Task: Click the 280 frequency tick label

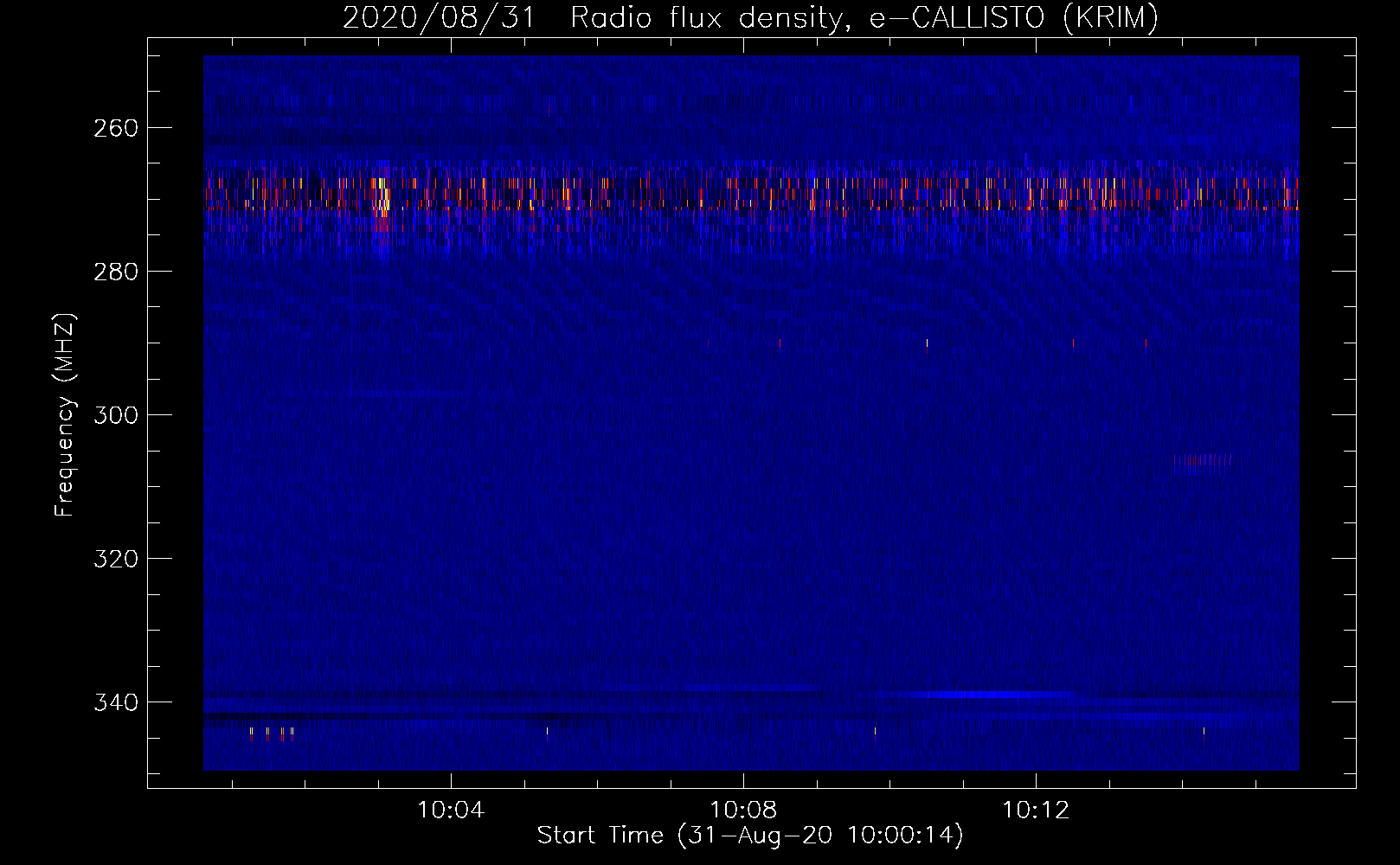Action: point(115,272)
